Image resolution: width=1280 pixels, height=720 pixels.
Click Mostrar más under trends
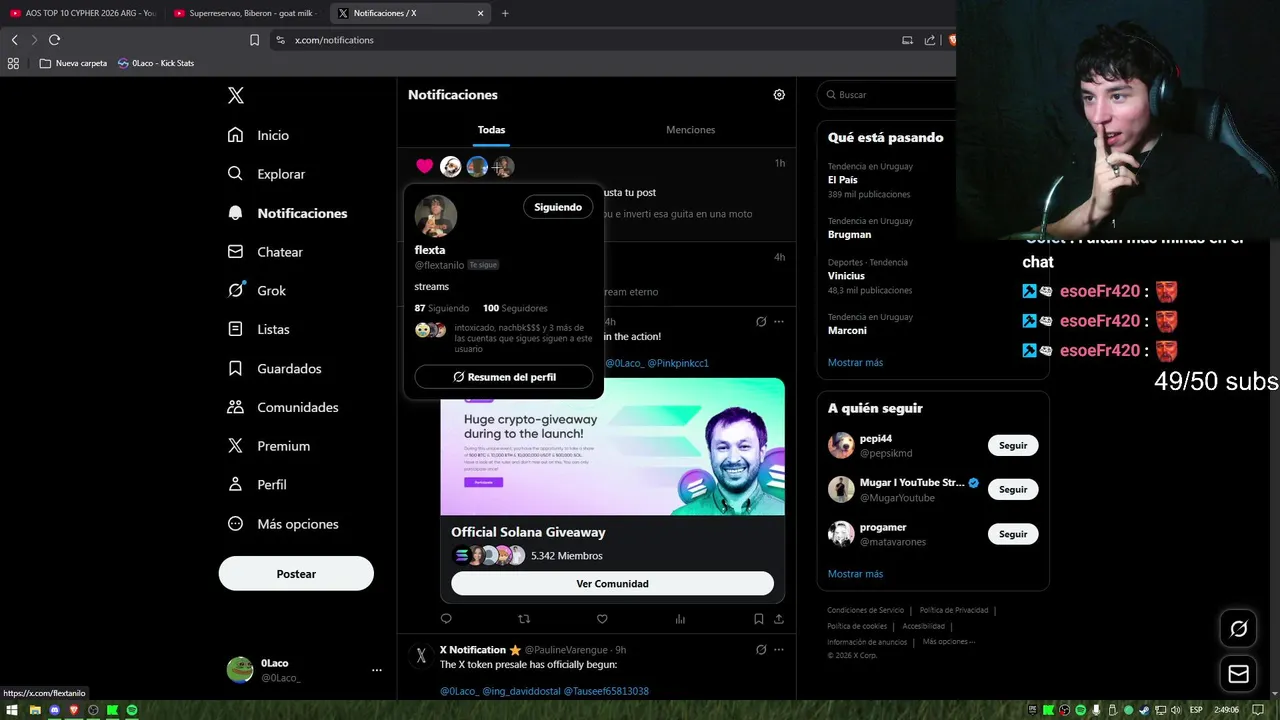pos(855,363)
